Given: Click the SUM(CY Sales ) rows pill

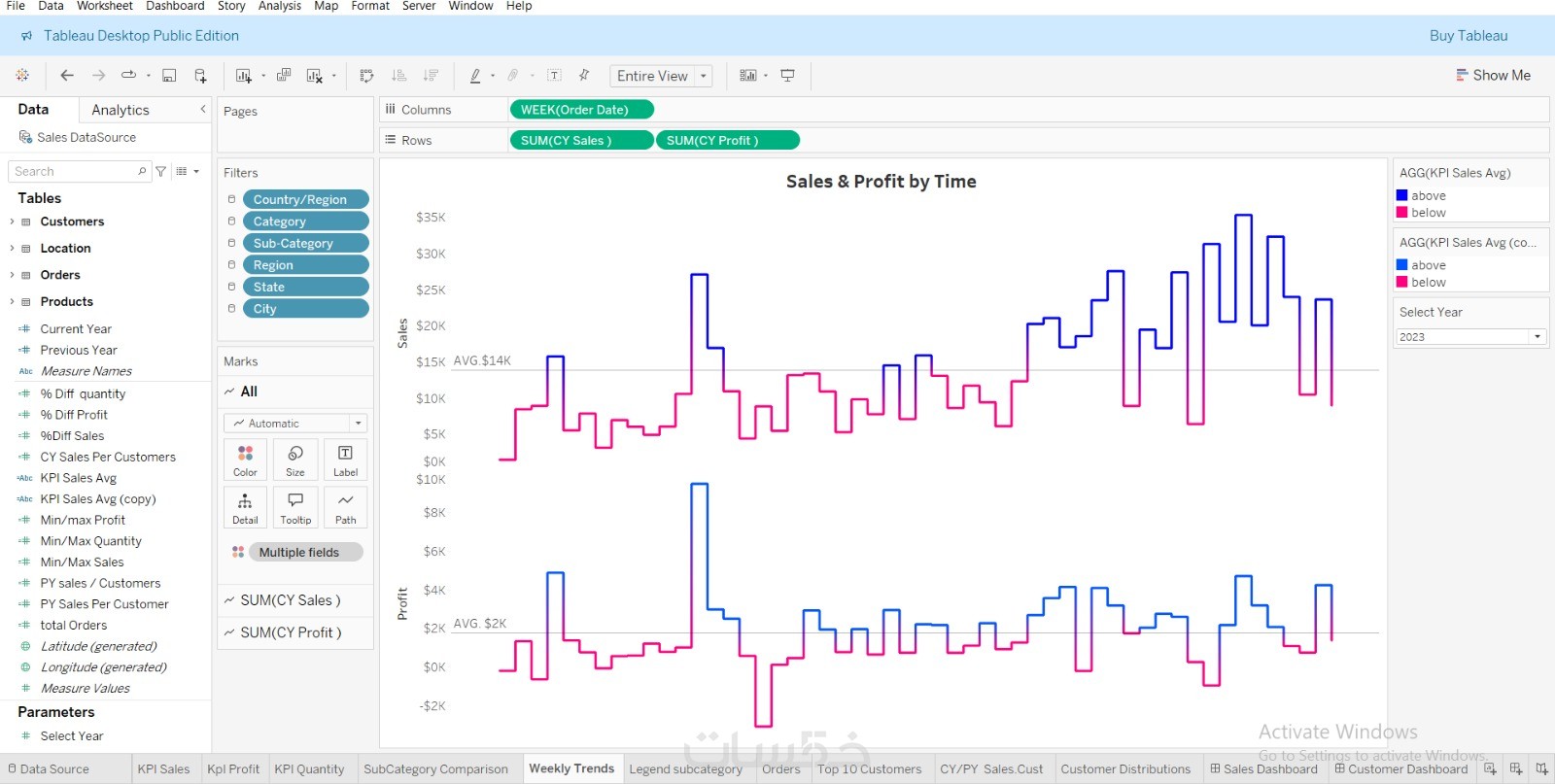Looking at the screenshot, I should click(x=581, y=140).
